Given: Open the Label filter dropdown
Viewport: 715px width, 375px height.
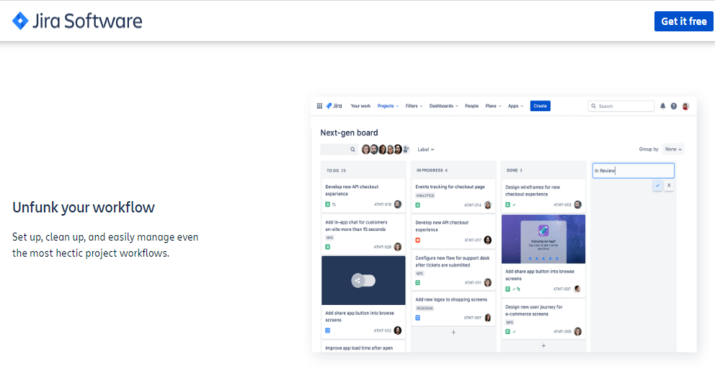Looking at the screenshot, I should pyautogui.click(x=426, y=149).
